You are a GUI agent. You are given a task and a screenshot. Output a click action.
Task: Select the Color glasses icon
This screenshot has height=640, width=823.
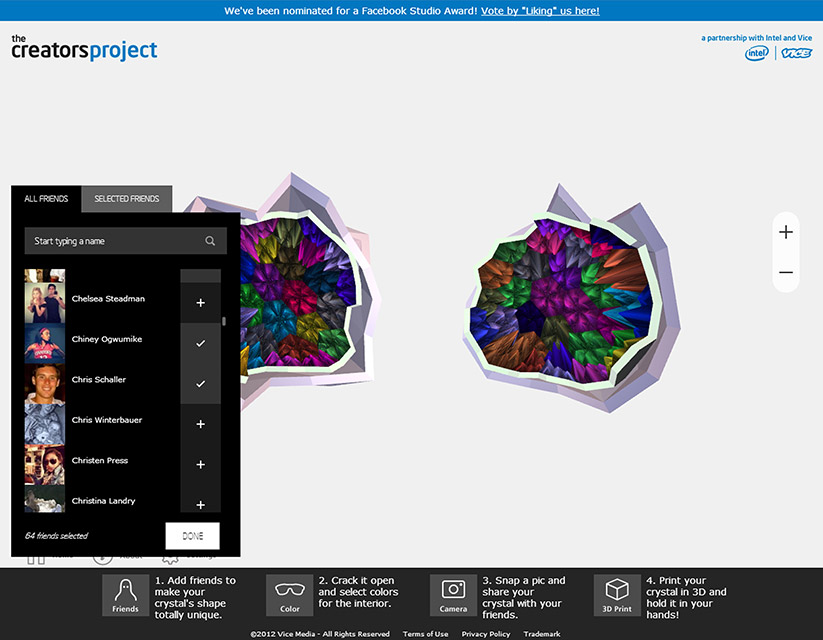pyautogui.click(x=289, y=595)
